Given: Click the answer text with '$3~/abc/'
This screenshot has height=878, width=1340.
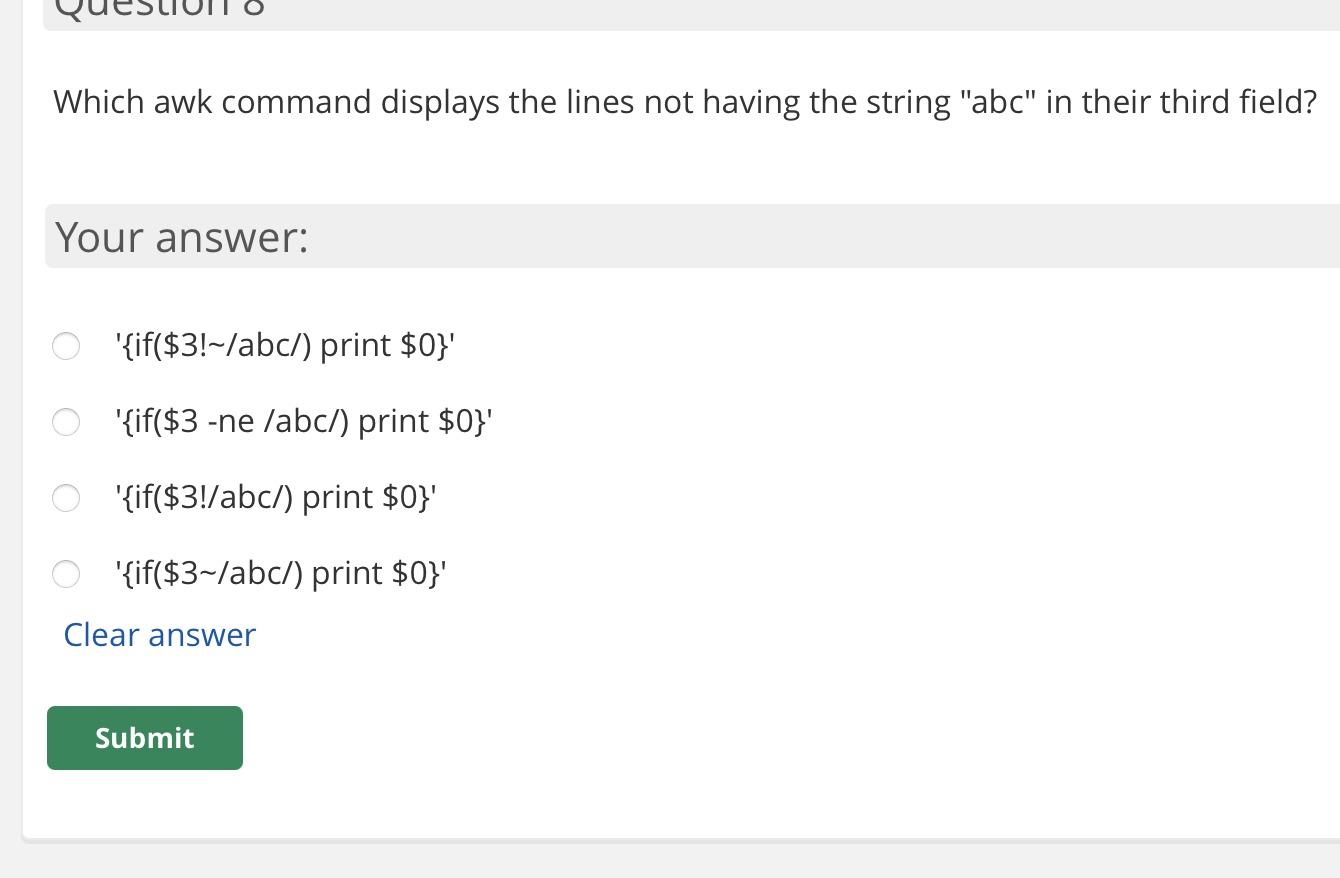Looking at the screenshot, I should (x=280, y=572).
